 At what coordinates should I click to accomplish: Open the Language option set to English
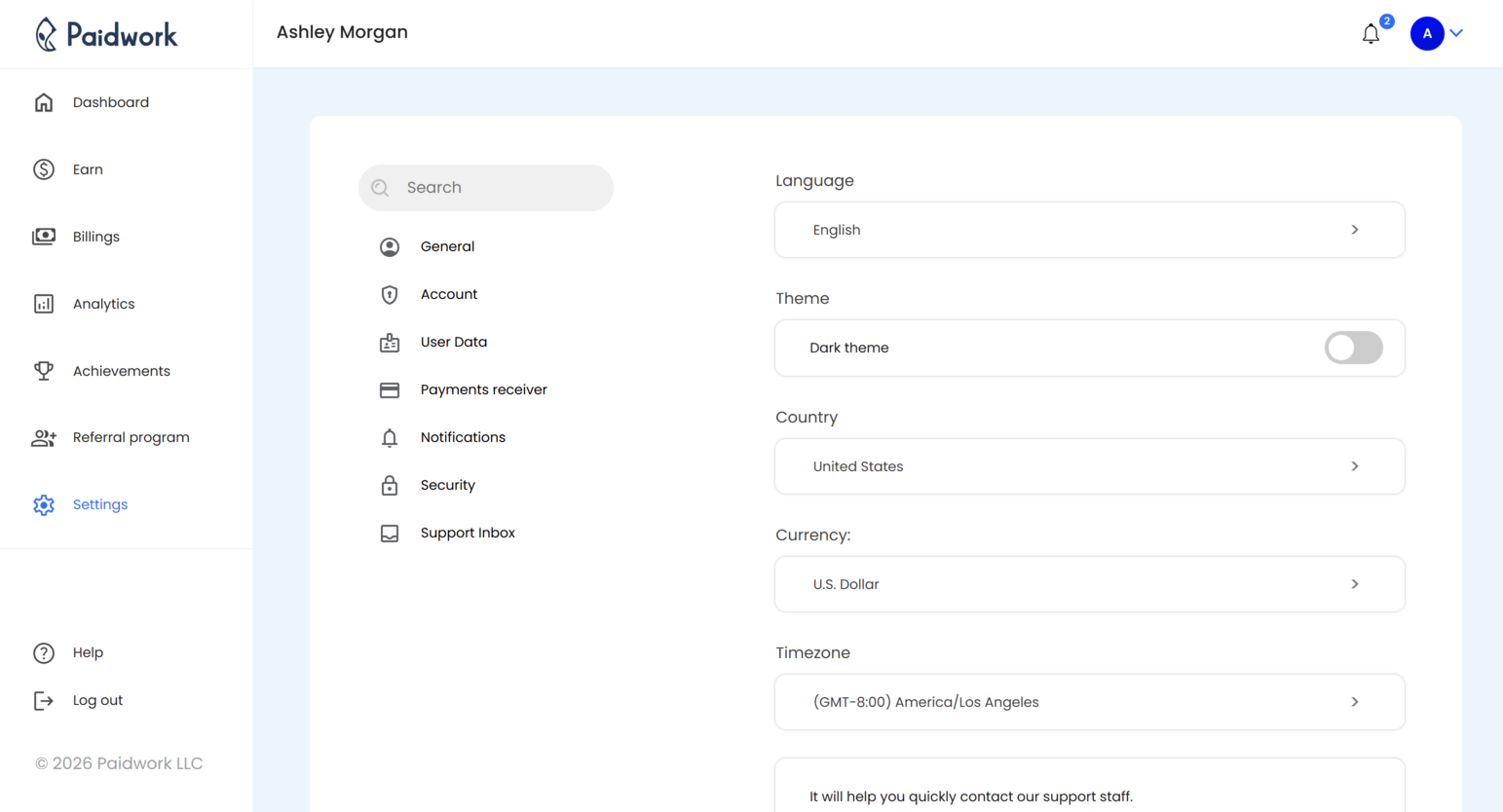1089,229
